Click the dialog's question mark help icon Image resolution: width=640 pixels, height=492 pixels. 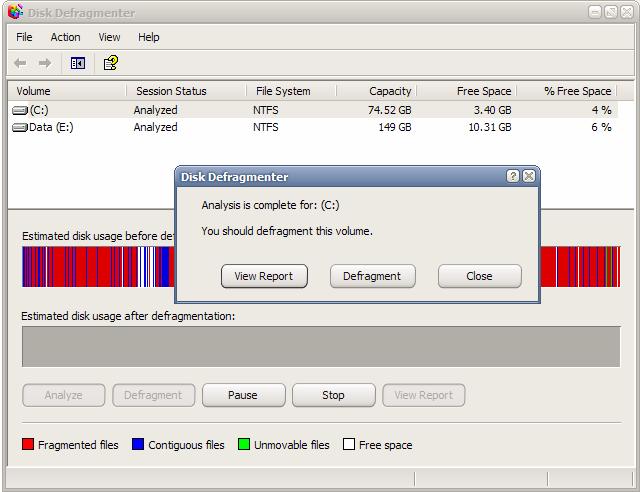pos(513,176)
